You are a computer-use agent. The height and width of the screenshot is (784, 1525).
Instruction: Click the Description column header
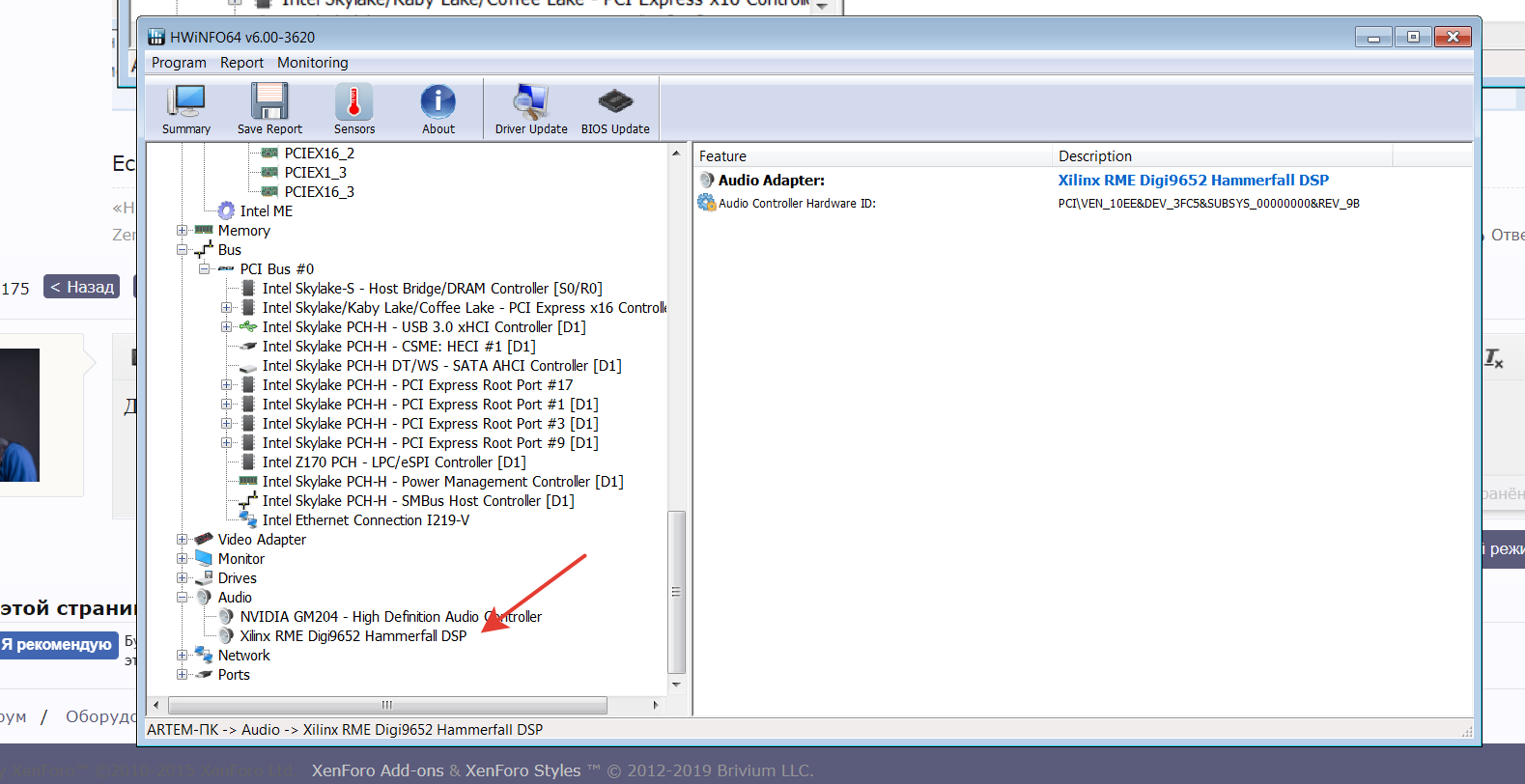[x=1222, y=156]
